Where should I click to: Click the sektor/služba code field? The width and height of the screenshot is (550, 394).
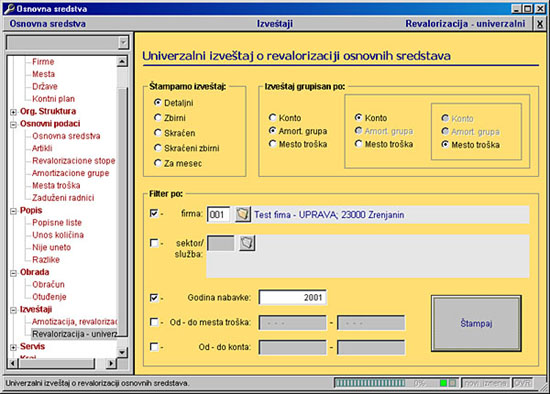tap(221, 243)
